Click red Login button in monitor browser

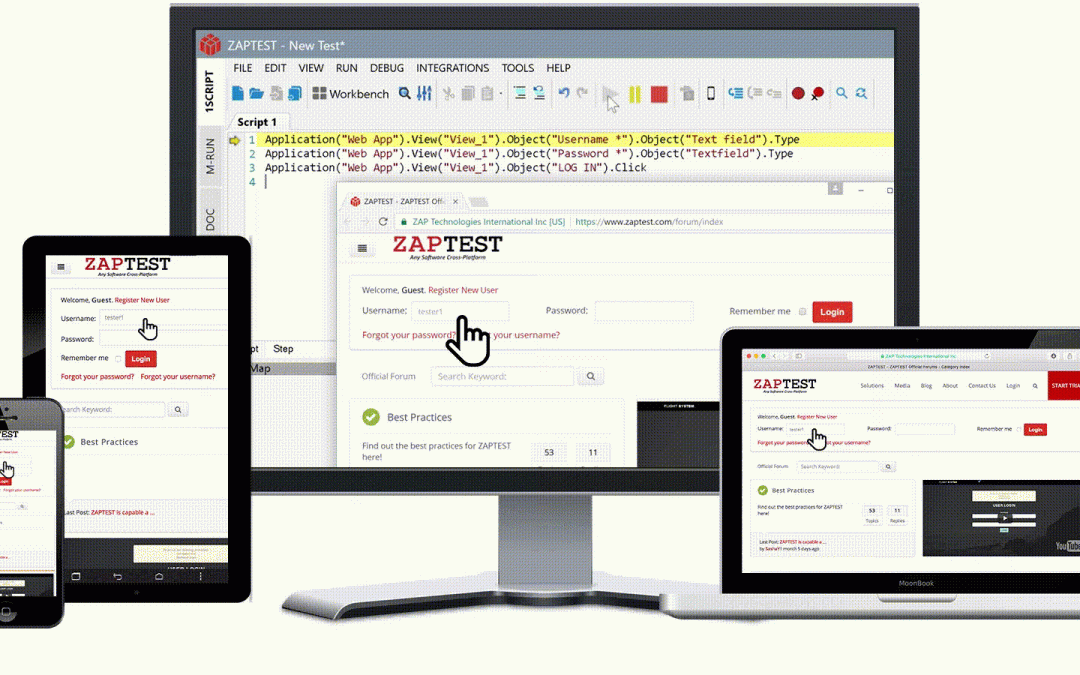click(832, 312)
